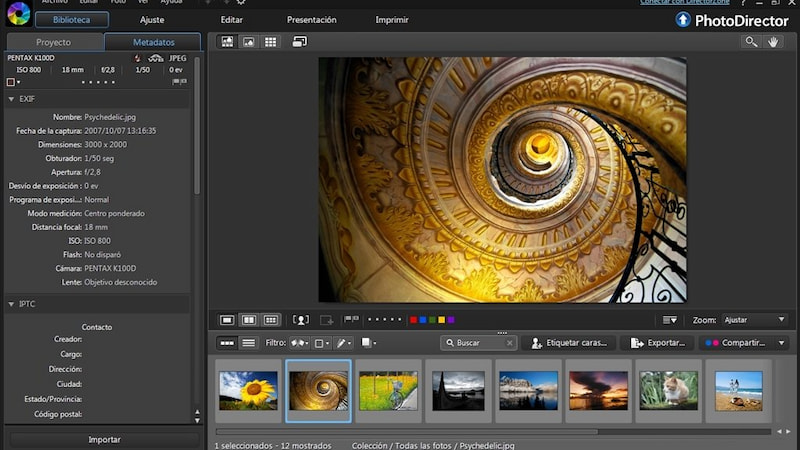Enable compare two photos view
Image resolution: width=800 pixels, height=450 pixels.
pos(248,320)
